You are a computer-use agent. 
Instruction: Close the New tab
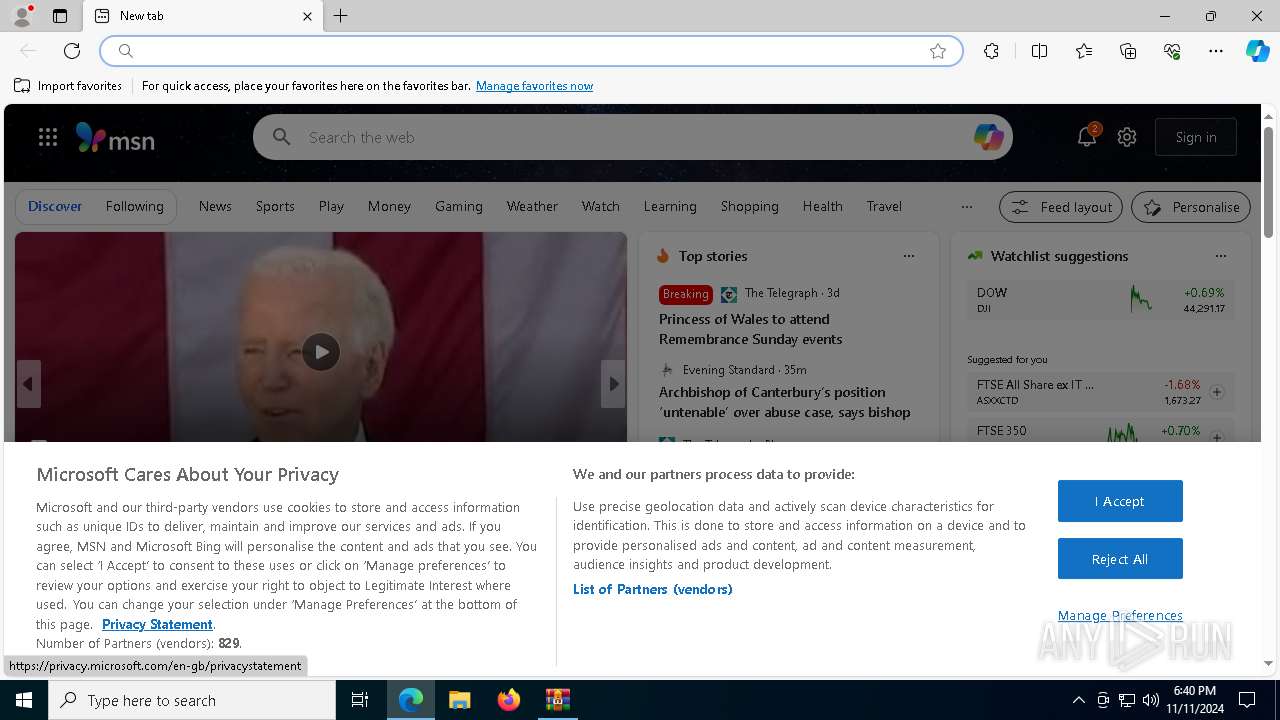(x=307, y=16)
